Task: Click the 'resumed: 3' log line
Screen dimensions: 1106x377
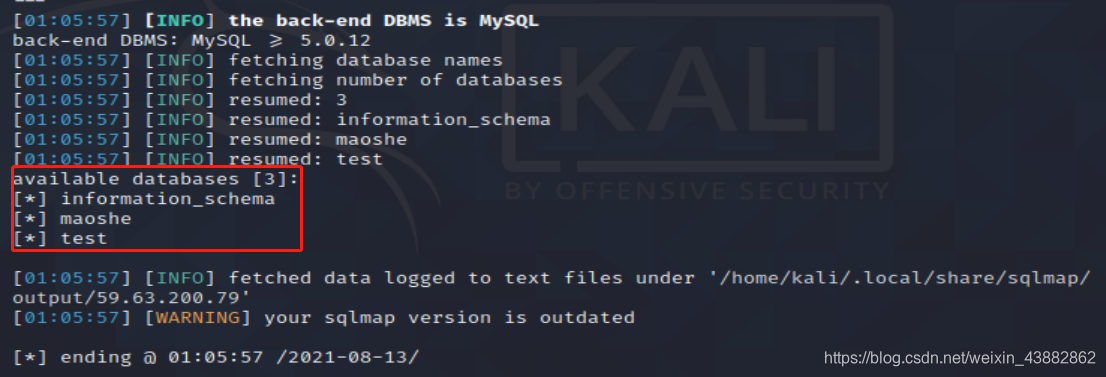Action: tap(180, 100)
